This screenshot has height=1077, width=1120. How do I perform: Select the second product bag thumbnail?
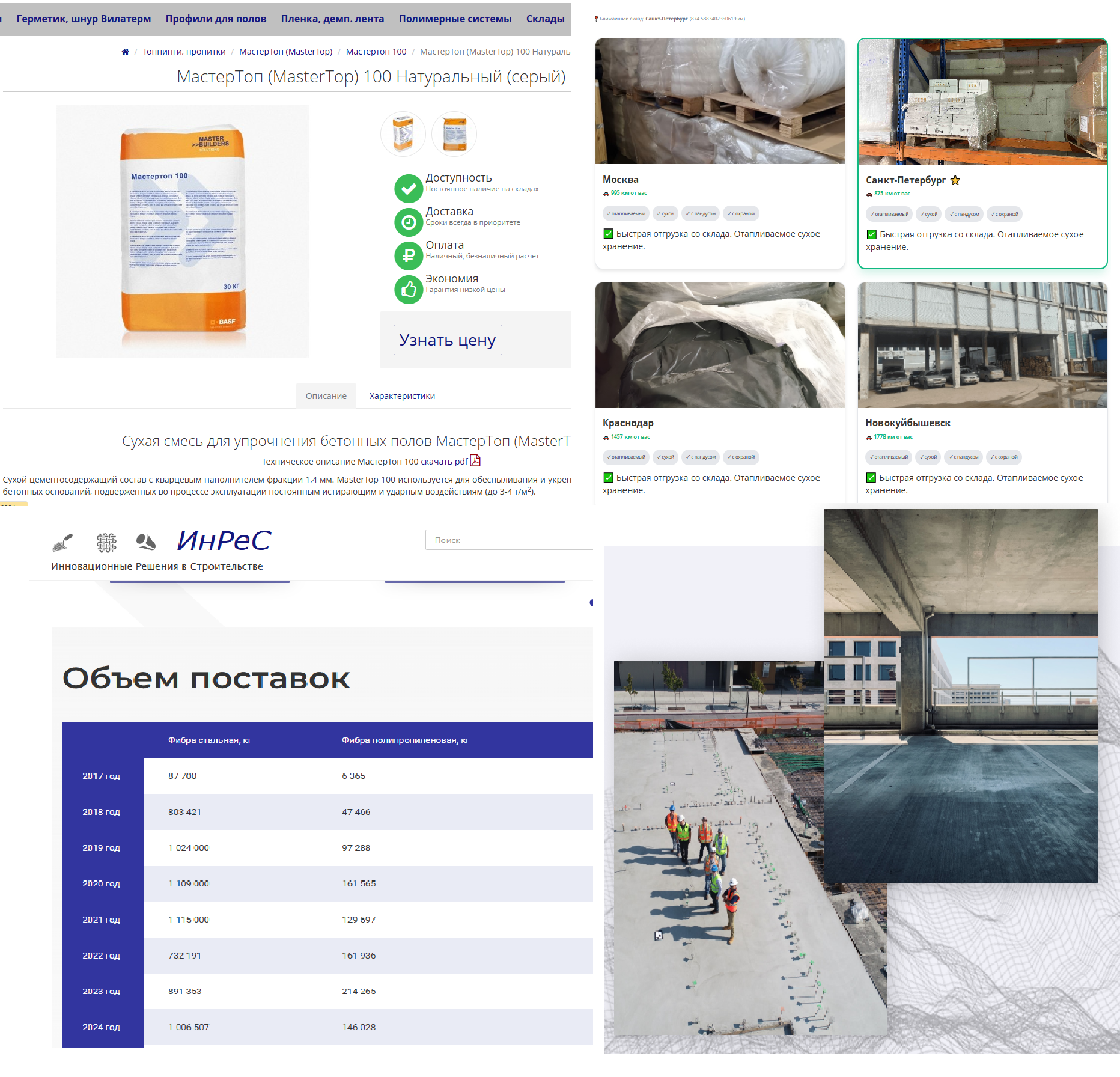[x=454, y=133]
